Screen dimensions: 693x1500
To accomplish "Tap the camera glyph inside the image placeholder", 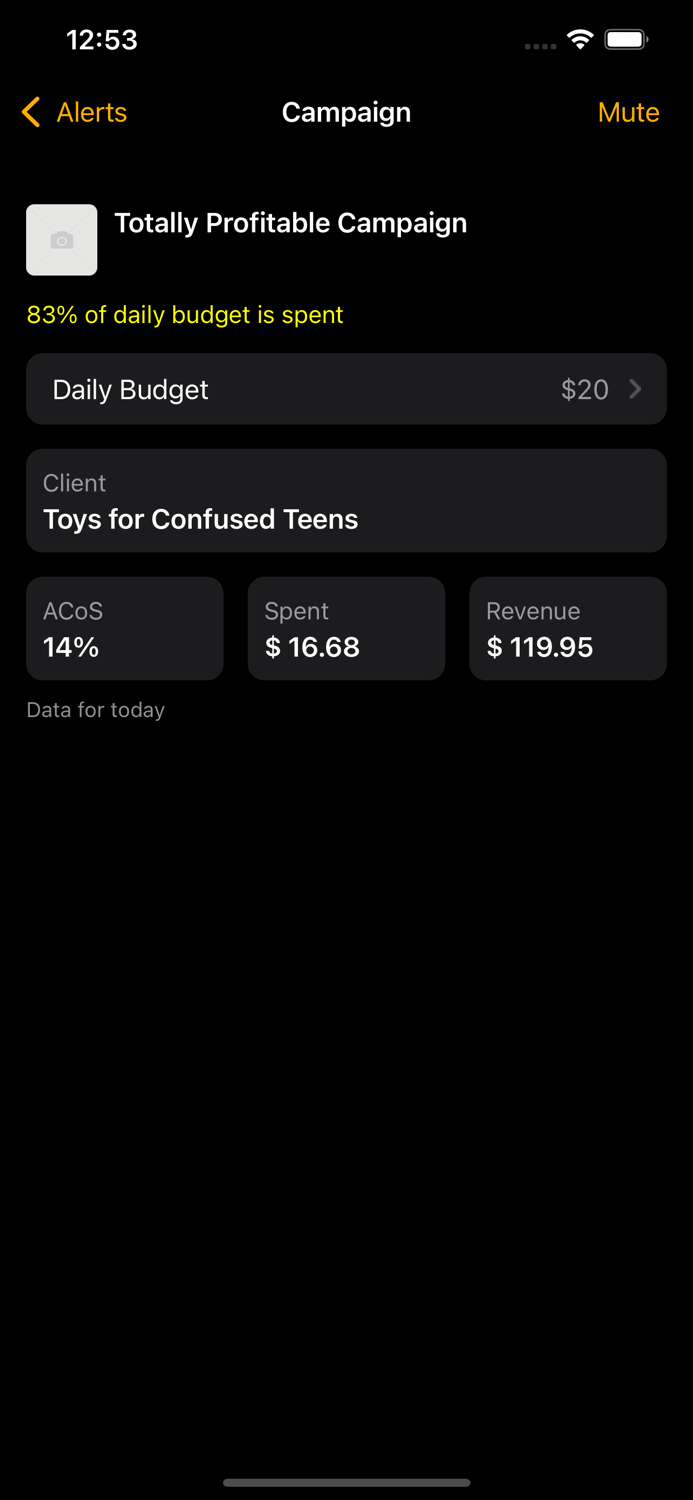I will 62,240.
